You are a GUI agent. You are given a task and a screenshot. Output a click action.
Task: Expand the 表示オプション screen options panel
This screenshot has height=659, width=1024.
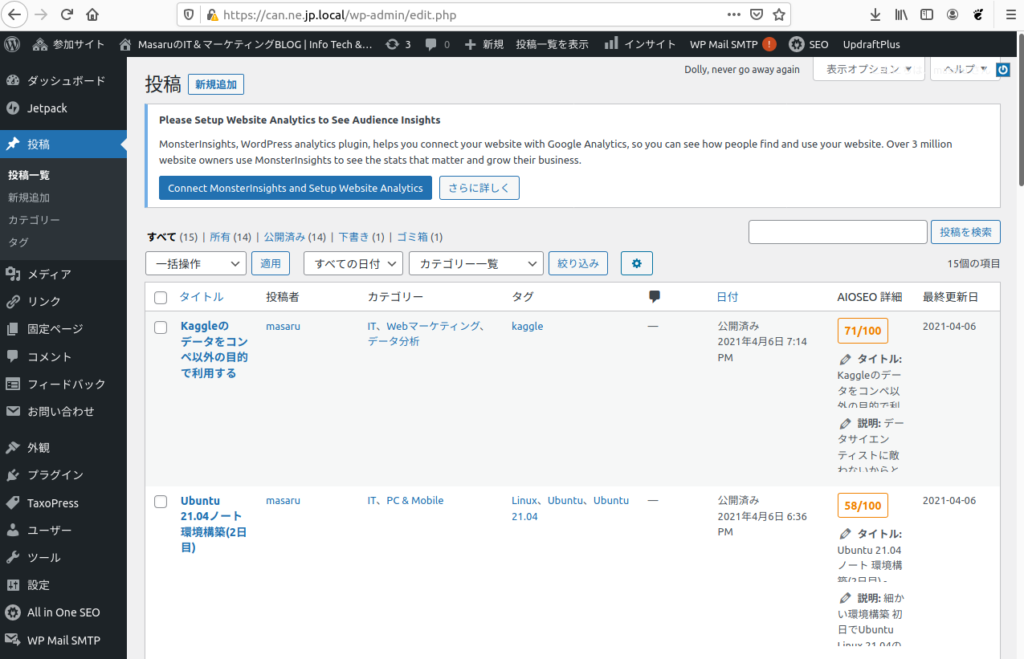click(868, 69)
